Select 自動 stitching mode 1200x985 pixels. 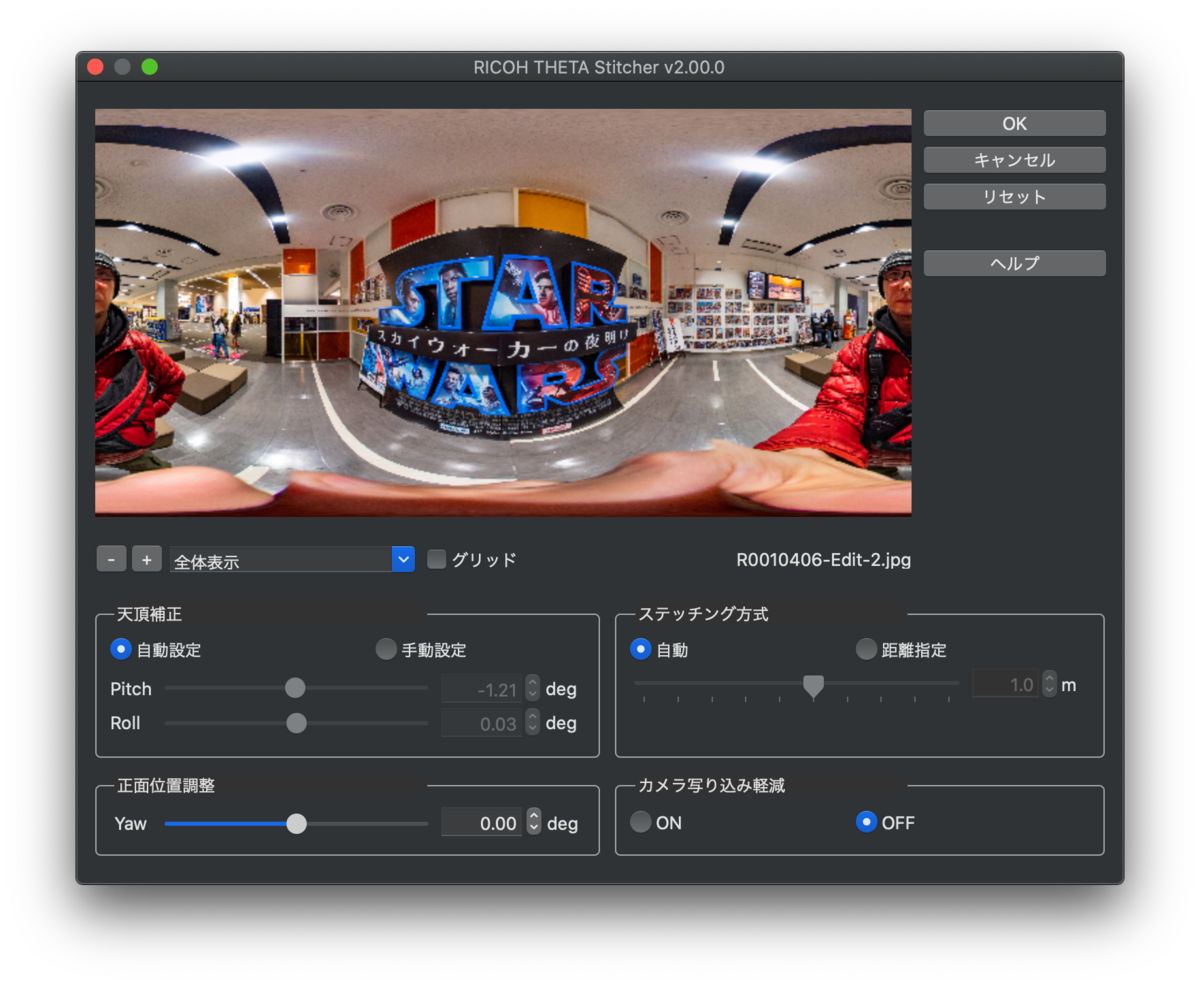641,649
